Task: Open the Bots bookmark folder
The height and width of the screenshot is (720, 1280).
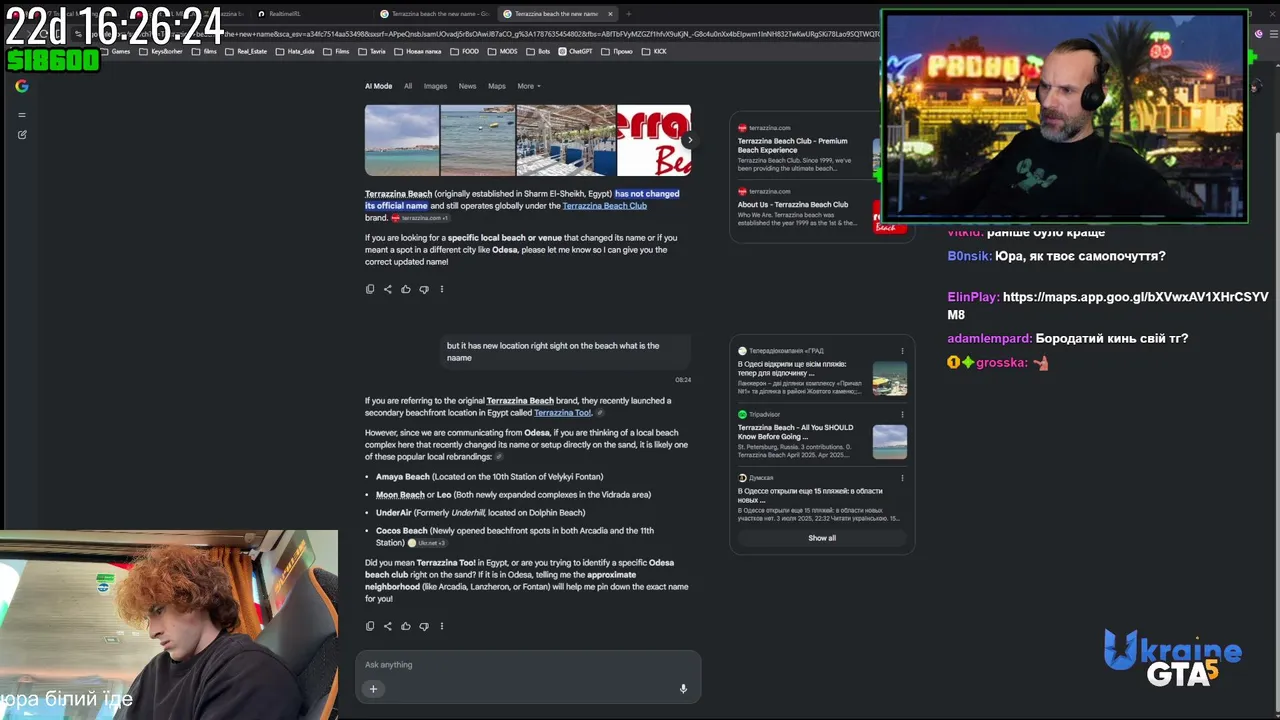Action: pyautogui.click(x=539, y=51)
